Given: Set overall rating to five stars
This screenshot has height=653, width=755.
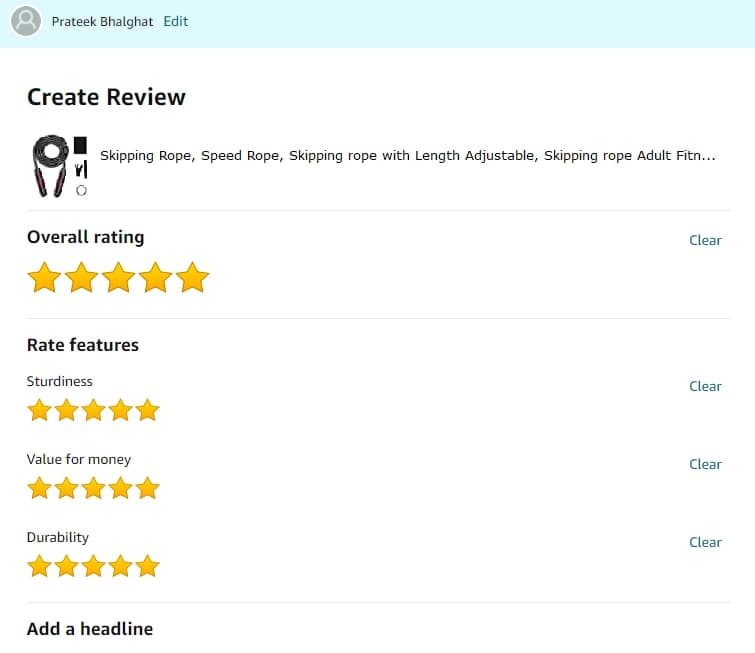Looking at the screenshot, I should point(192,278).
